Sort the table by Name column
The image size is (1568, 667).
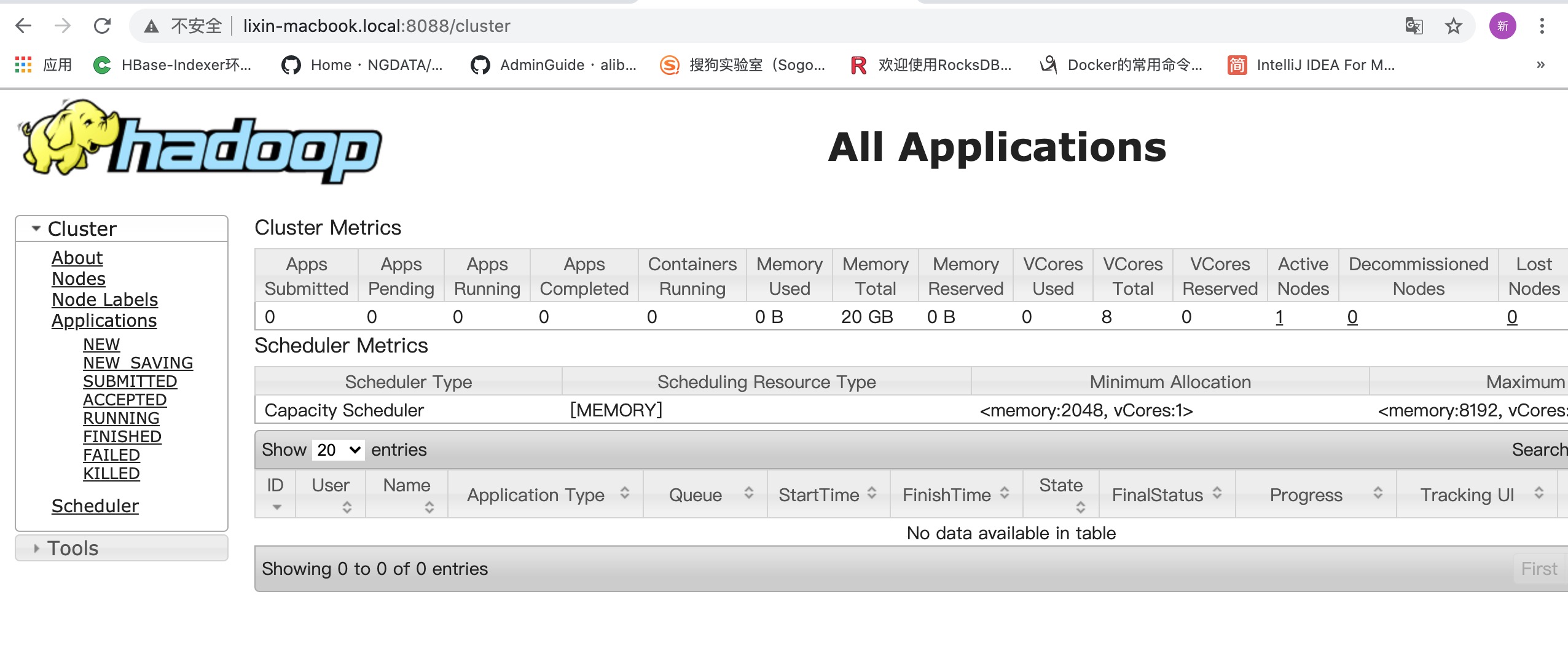point(407,494)
